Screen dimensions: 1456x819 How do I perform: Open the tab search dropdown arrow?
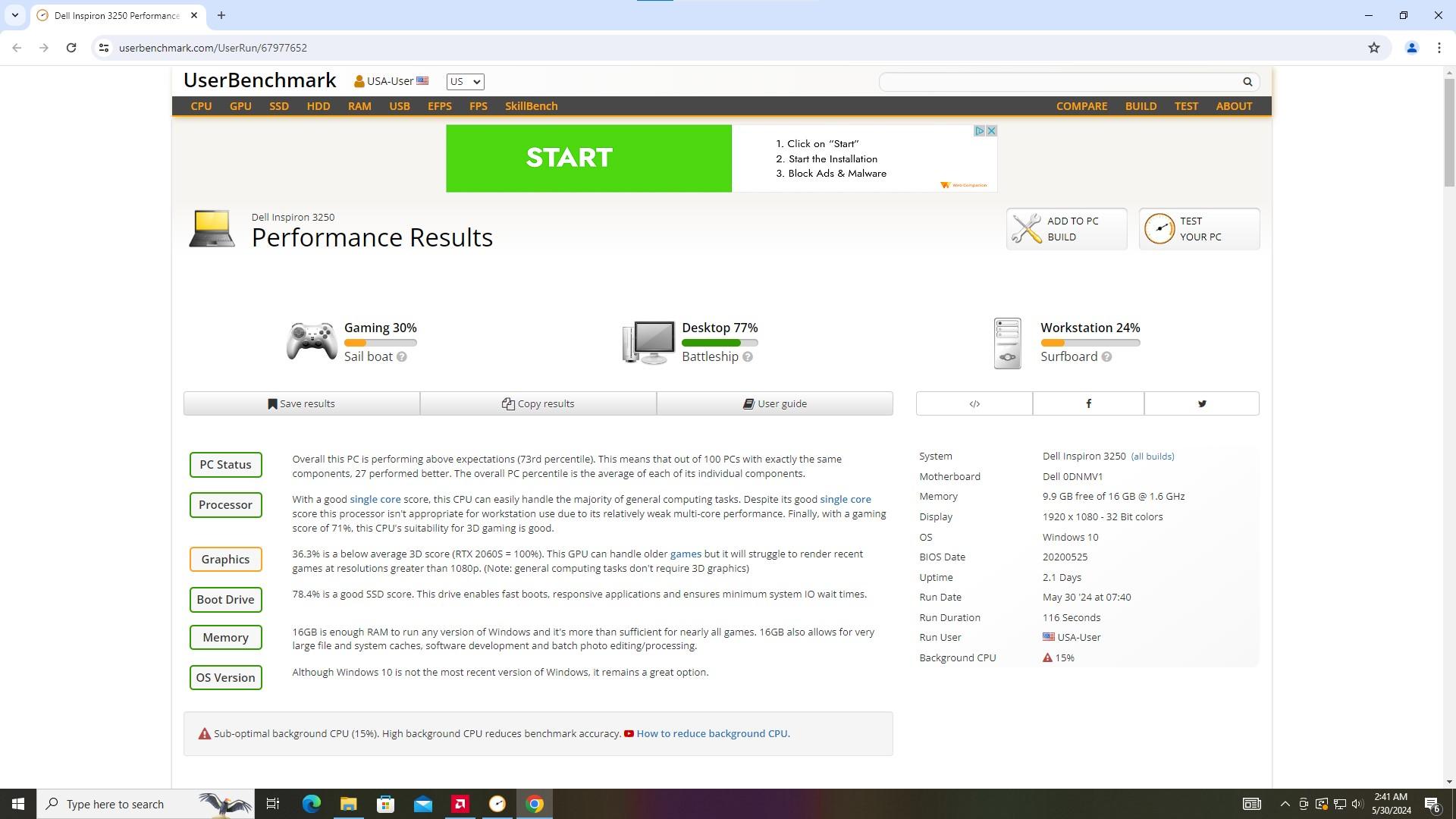coord(14,15)
